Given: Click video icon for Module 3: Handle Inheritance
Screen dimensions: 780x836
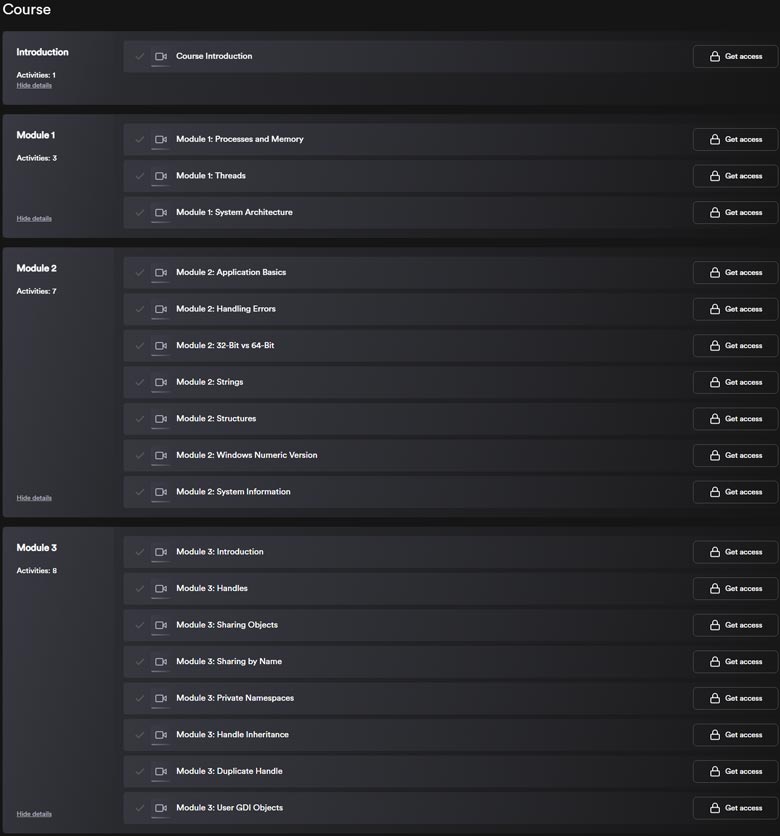Looking at the screenshot, I should (160, 735).
